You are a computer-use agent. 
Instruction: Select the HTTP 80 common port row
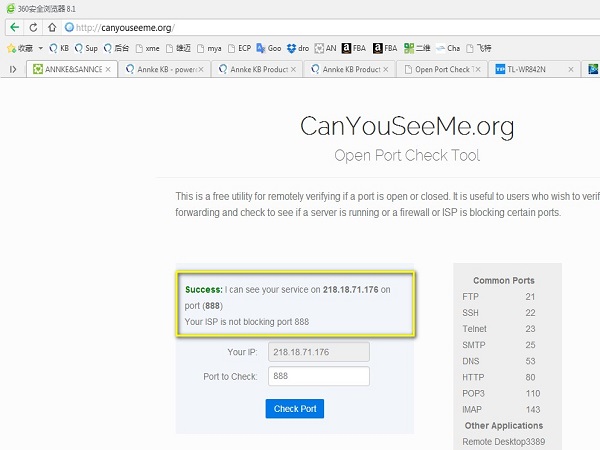[x=499, y=377]
